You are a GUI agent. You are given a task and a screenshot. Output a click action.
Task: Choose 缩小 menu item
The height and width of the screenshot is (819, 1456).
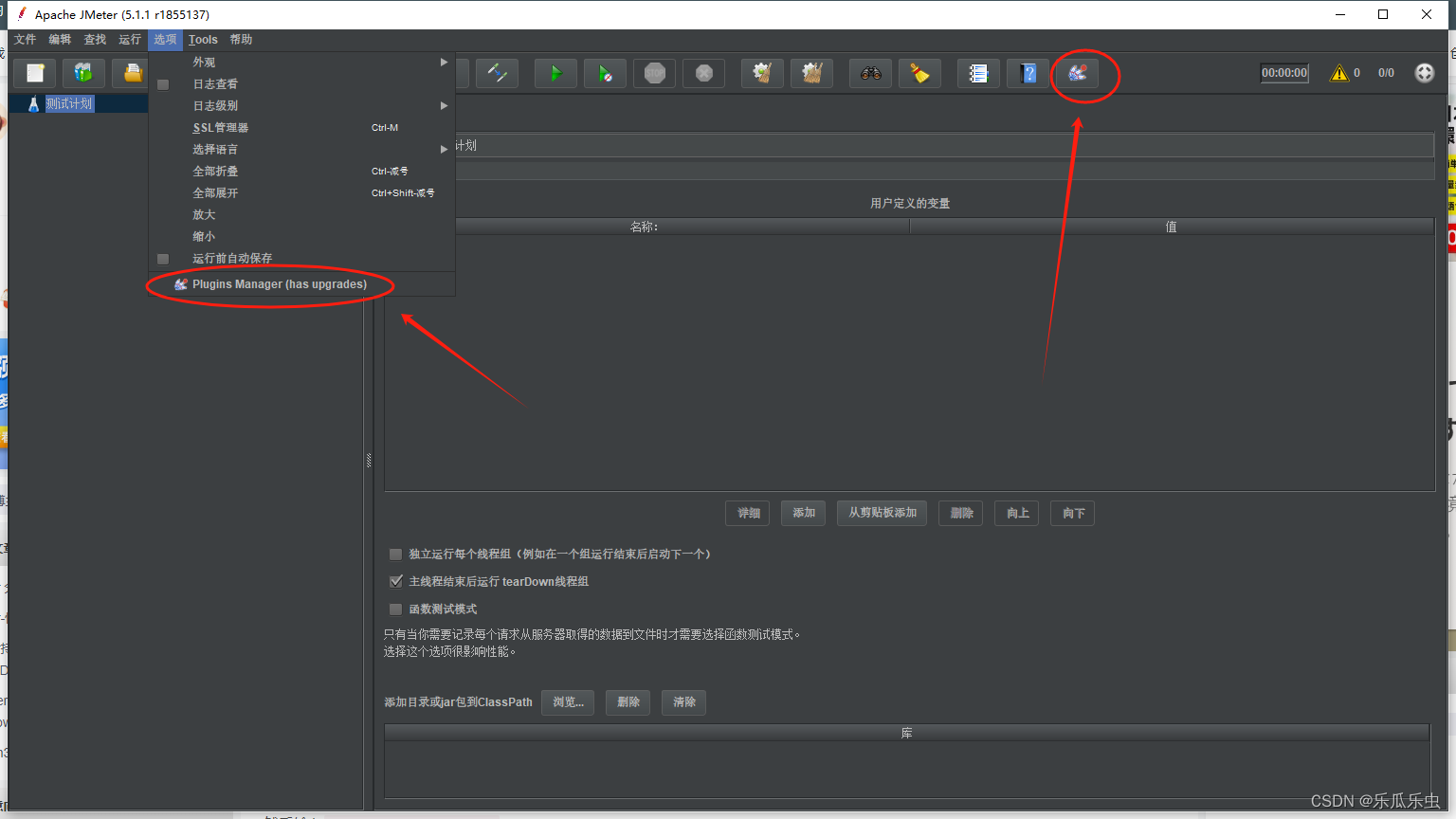301,237
